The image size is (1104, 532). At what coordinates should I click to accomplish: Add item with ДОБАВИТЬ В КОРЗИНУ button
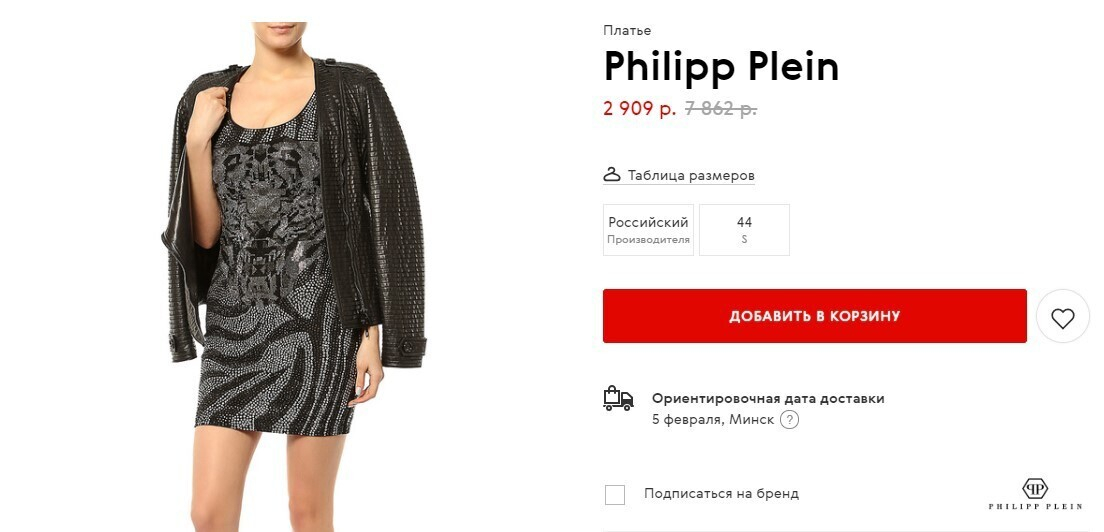(x=815, y=316)
